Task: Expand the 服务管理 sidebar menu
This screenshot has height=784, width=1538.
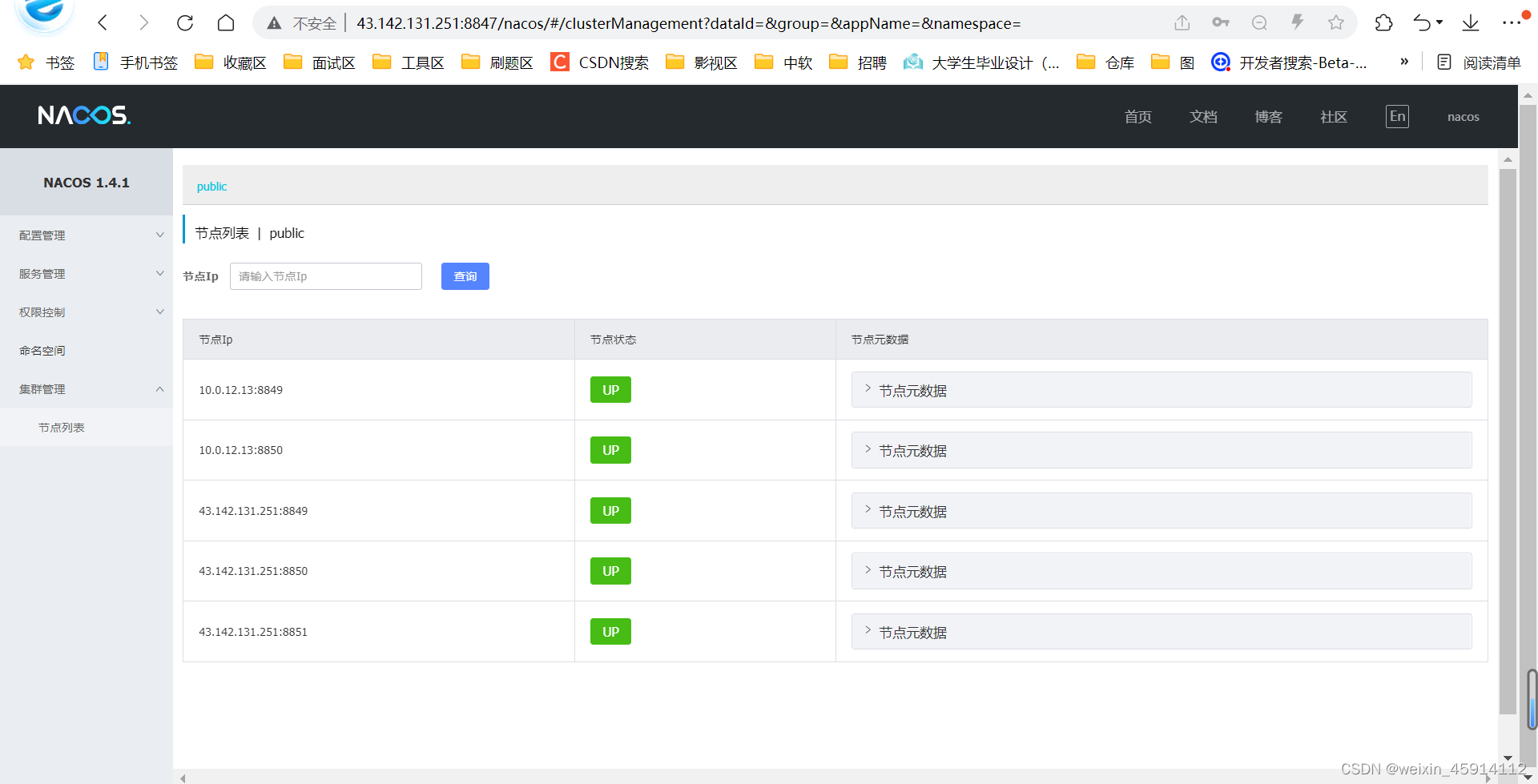Action: click(x=87, y=274)
